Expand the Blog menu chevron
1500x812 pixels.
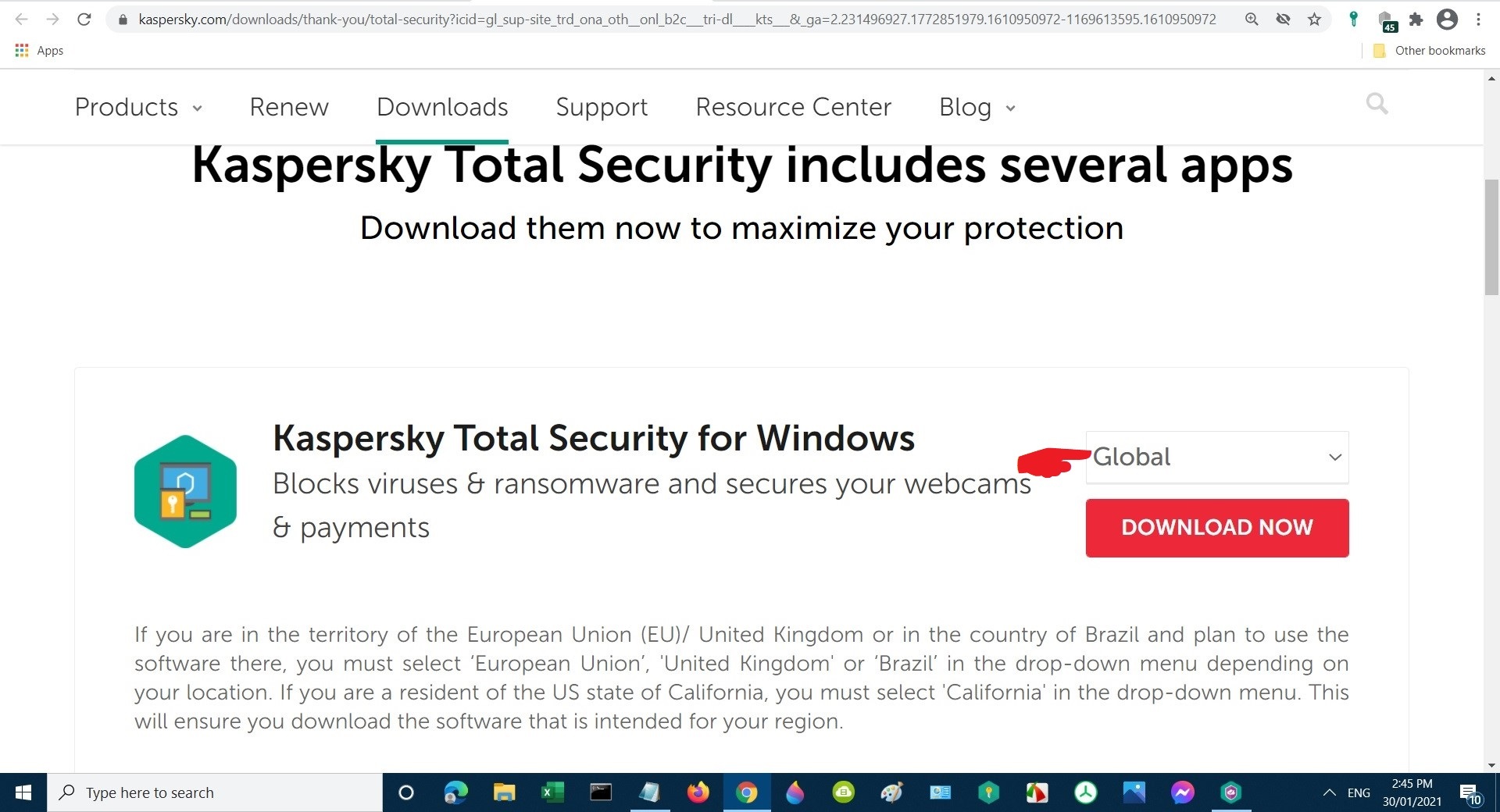pyautogui.click(x=1010, y=109)
